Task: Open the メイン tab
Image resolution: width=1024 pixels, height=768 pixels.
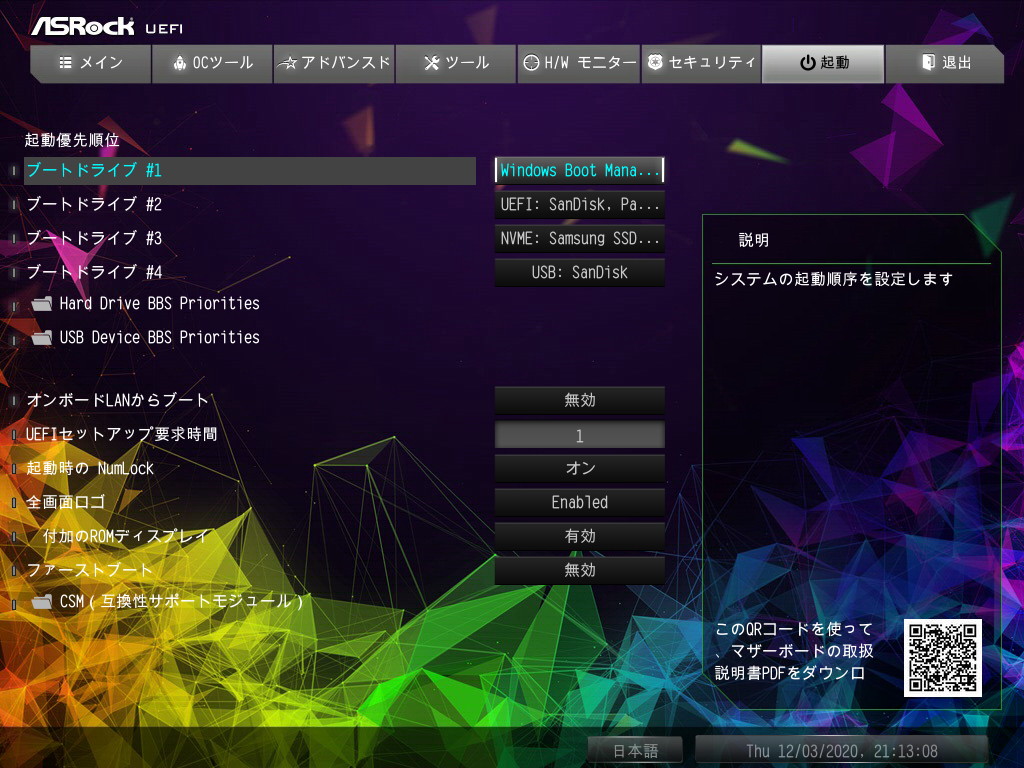Action: click(x=90, y=63)
